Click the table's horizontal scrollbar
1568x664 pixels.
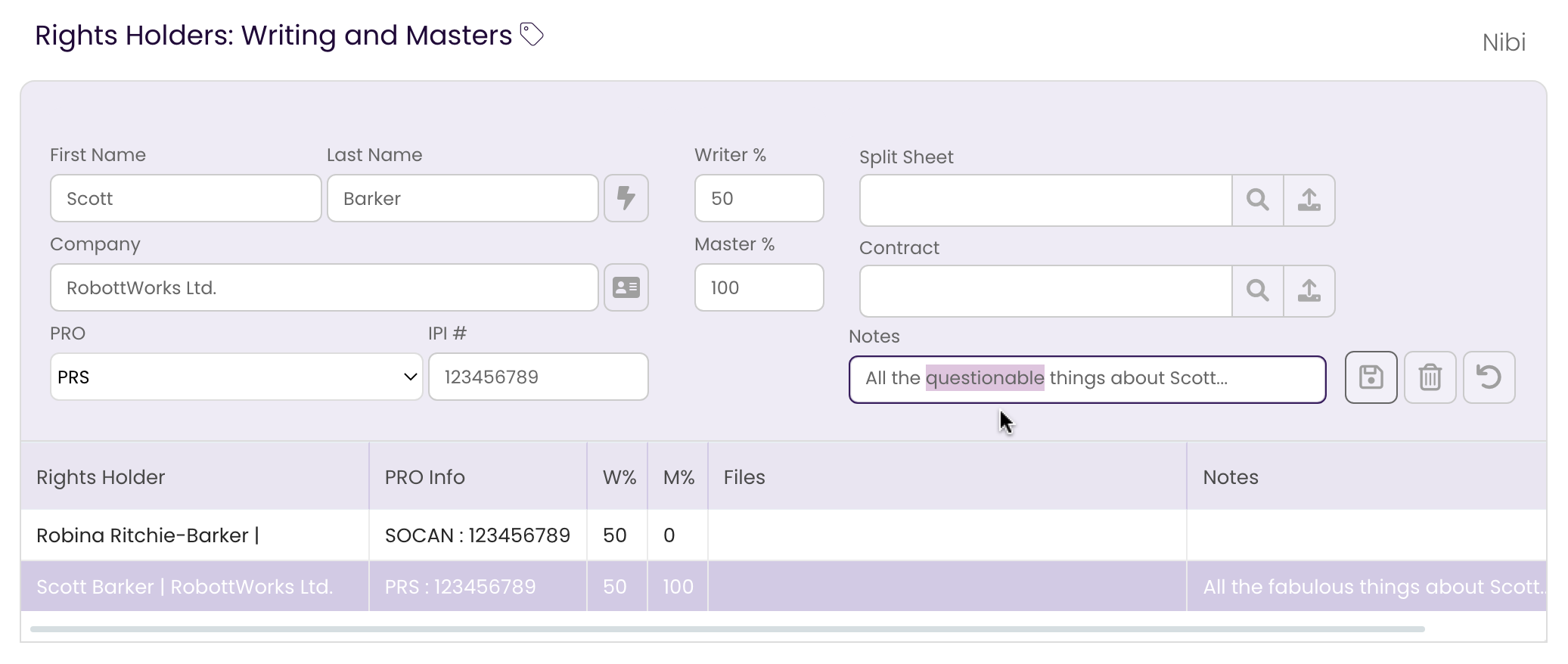click(728, 628)
